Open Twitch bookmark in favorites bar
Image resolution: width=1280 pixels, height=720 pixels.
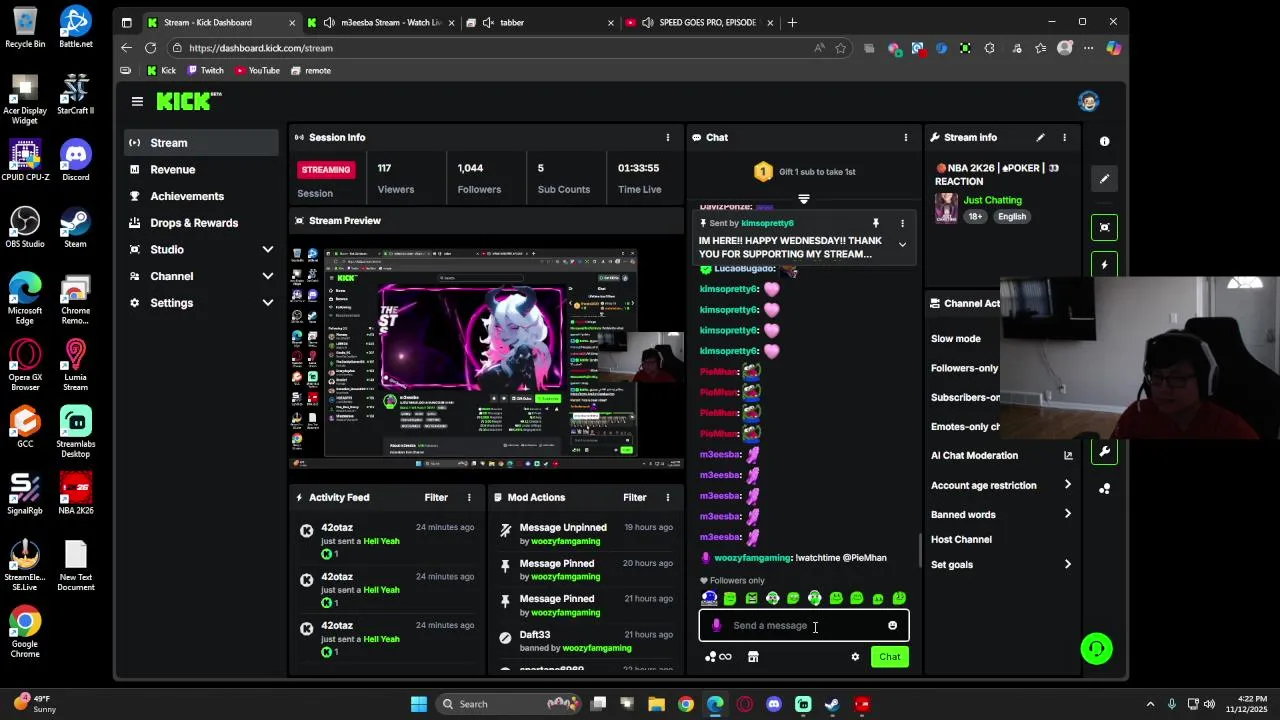[x=205, y=70]
